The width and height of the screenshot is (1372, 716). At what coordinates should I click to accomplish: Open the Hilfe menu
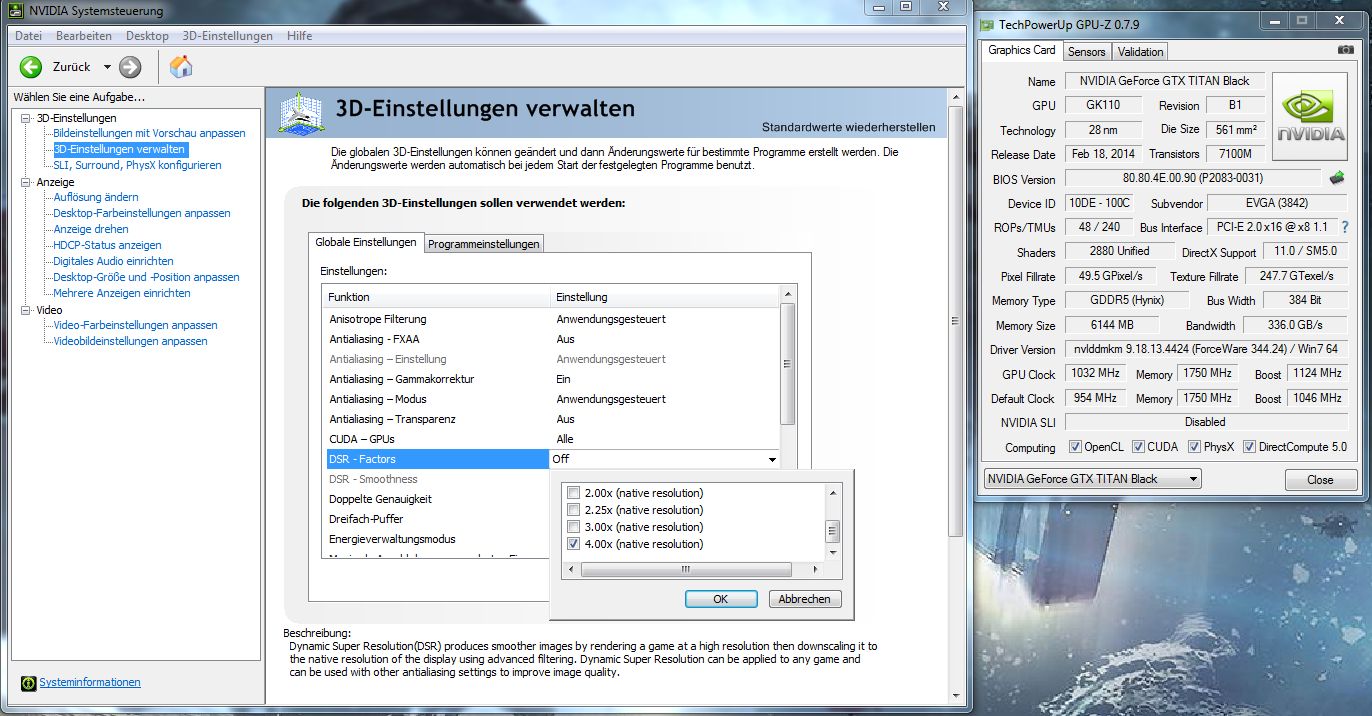(299, 36)
